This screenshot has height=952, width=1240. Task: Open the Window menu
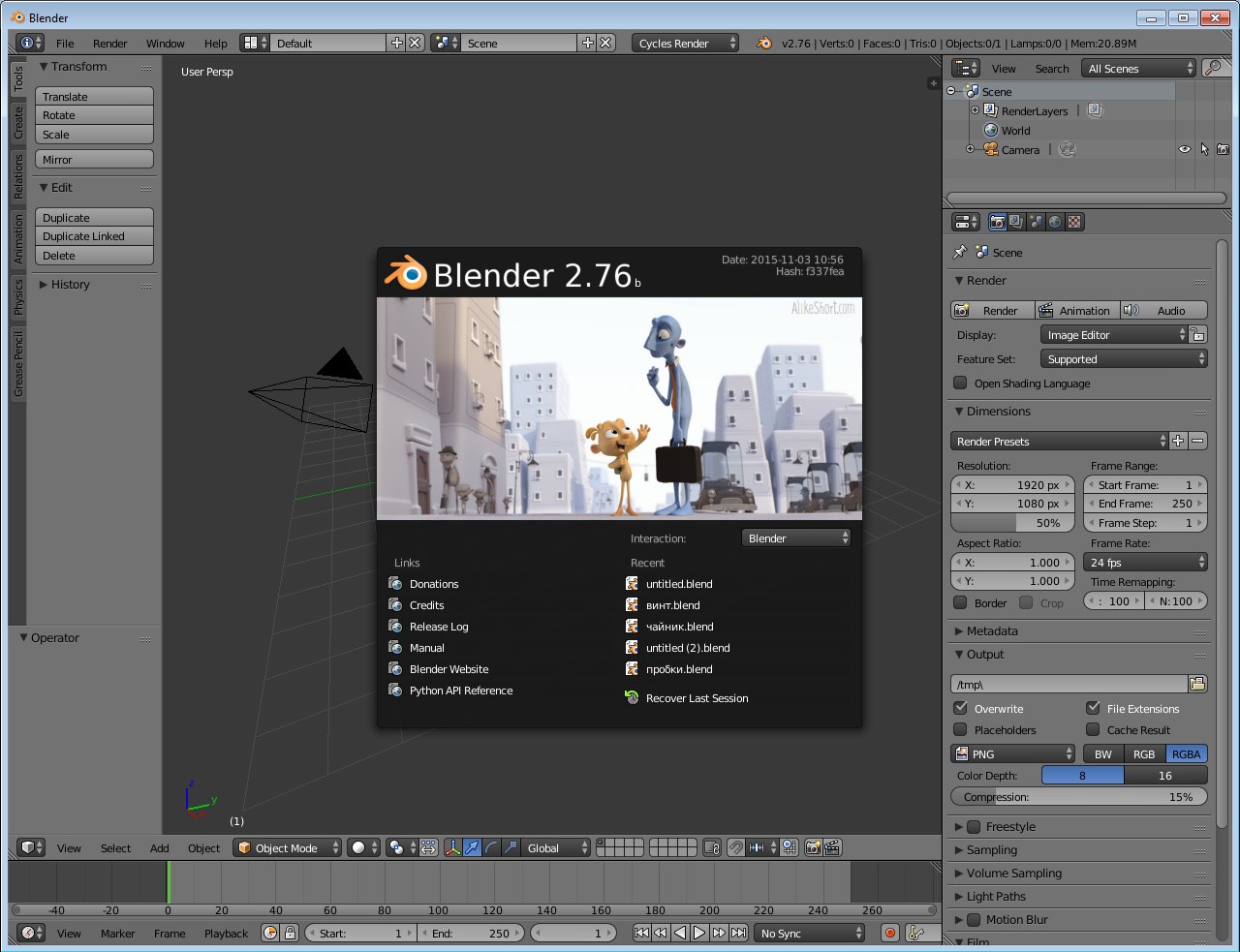pos(166,43)
